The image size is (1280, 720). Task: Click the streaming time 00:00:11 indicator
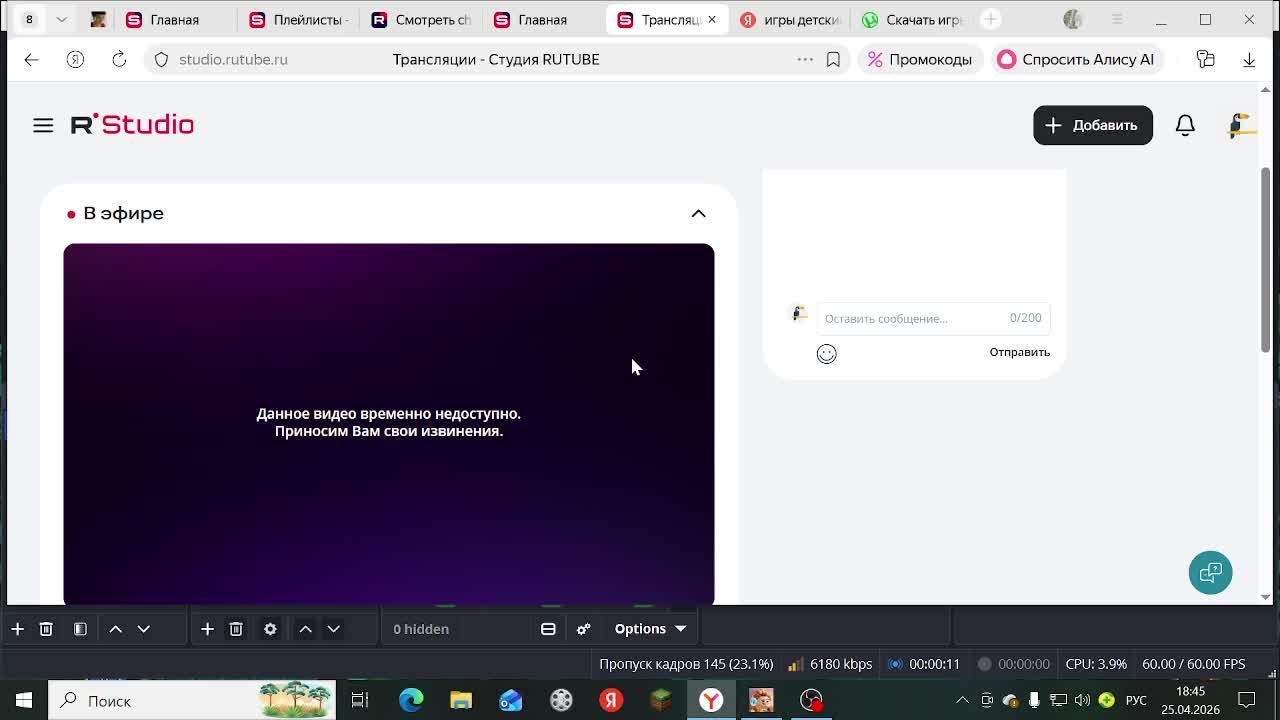coord(924,664)
